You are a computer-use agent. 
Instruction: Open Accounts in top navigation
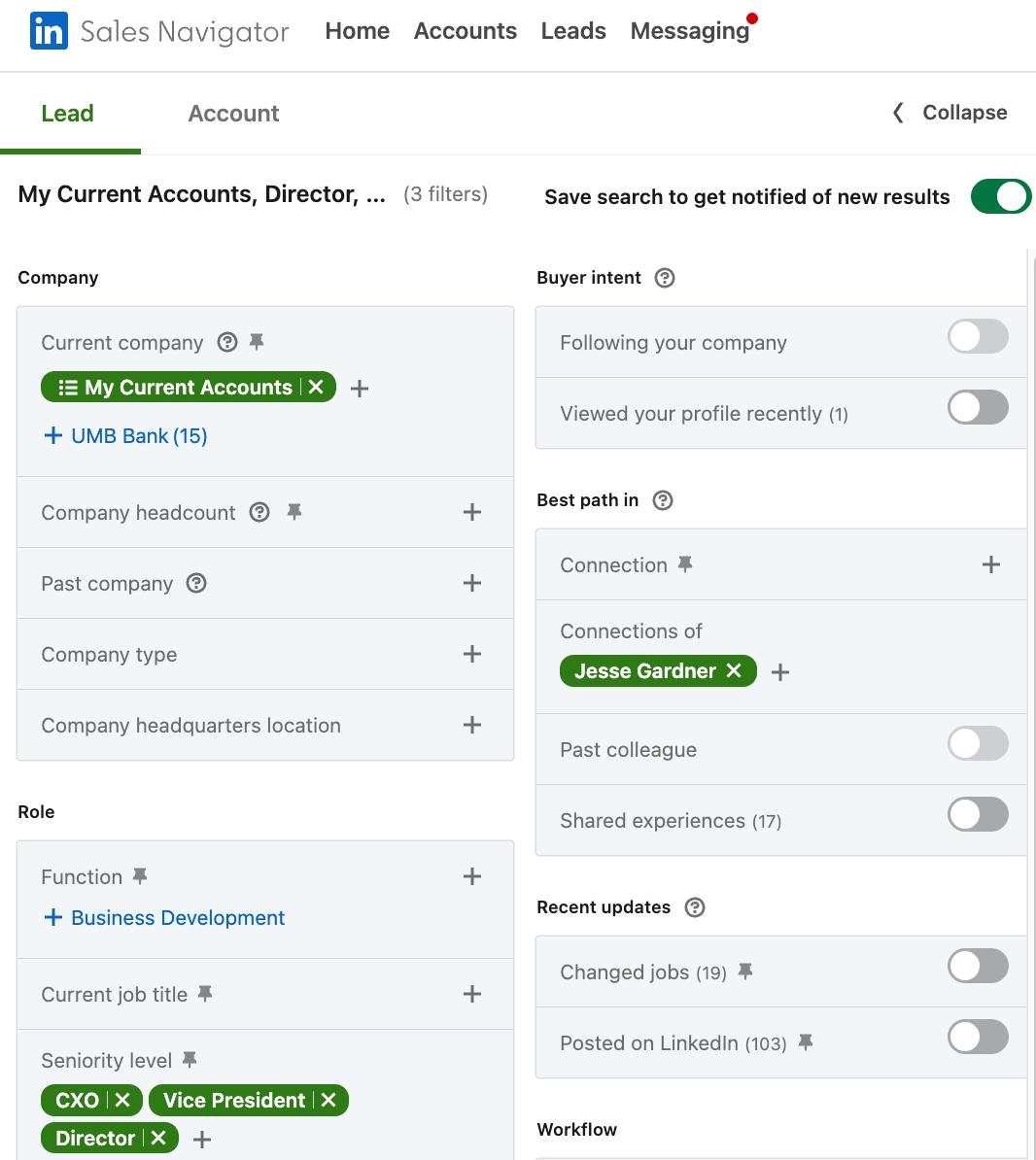click(465, 31)
